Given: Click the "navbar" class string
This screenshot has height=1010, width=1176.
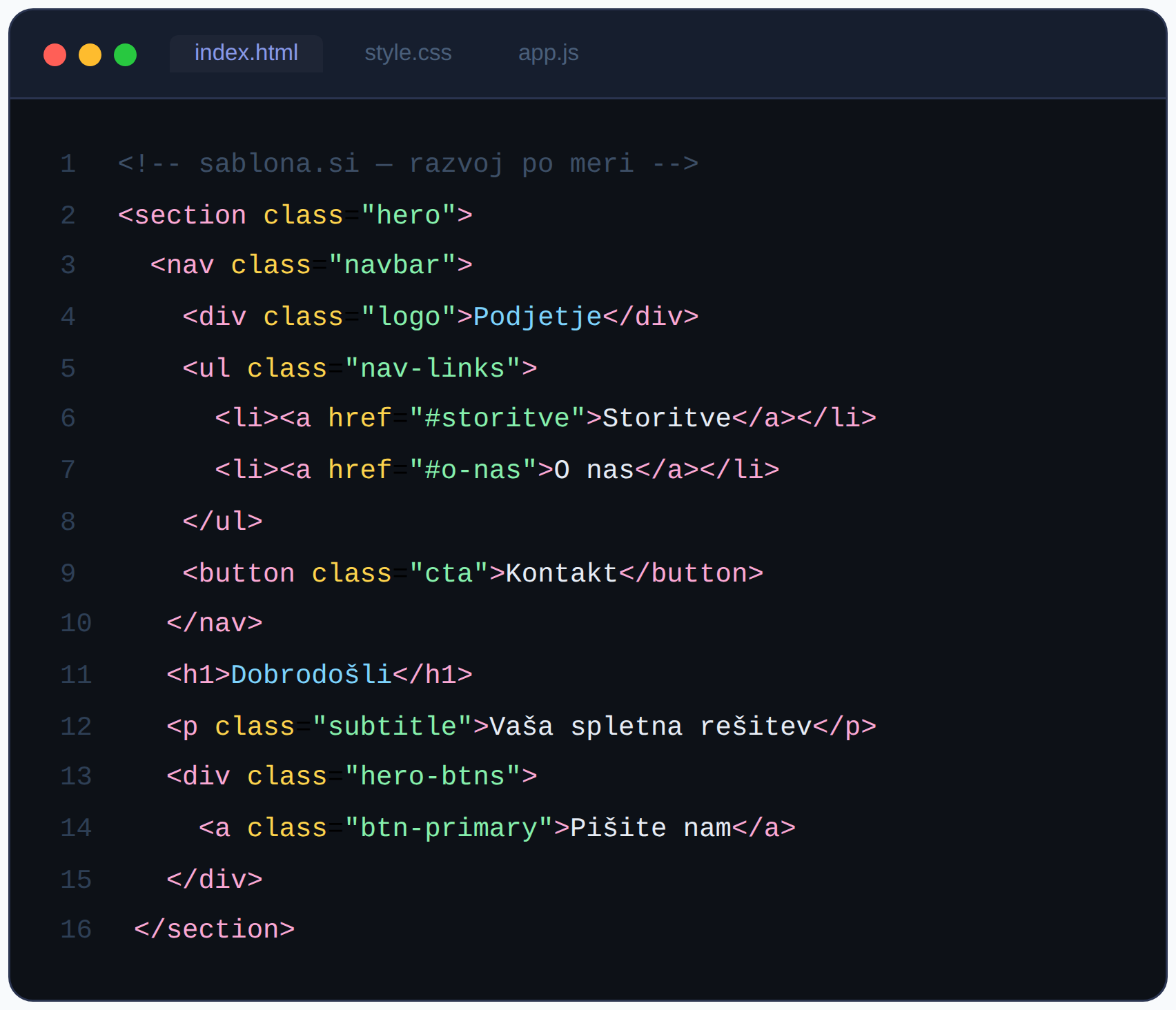Looking at the screenshot, I should [x=392, y=266].
